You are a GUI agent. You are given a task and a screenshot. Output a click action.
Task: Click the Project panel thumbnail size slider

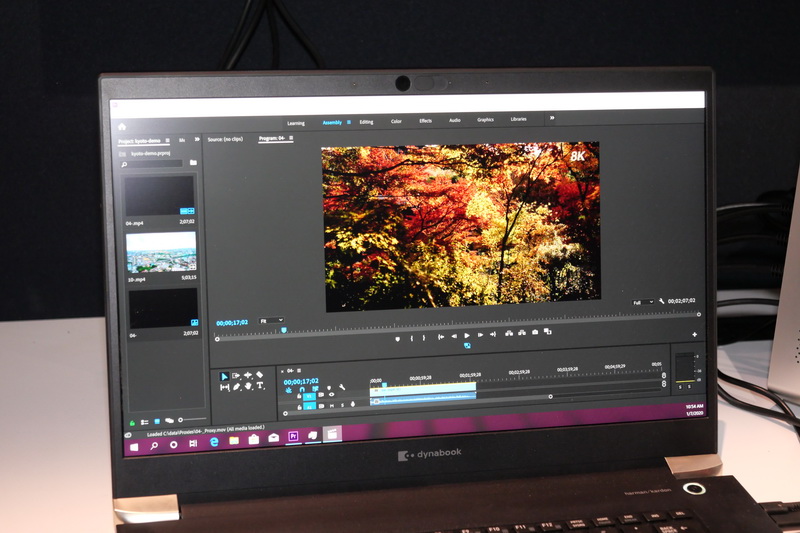coord(192,420)
